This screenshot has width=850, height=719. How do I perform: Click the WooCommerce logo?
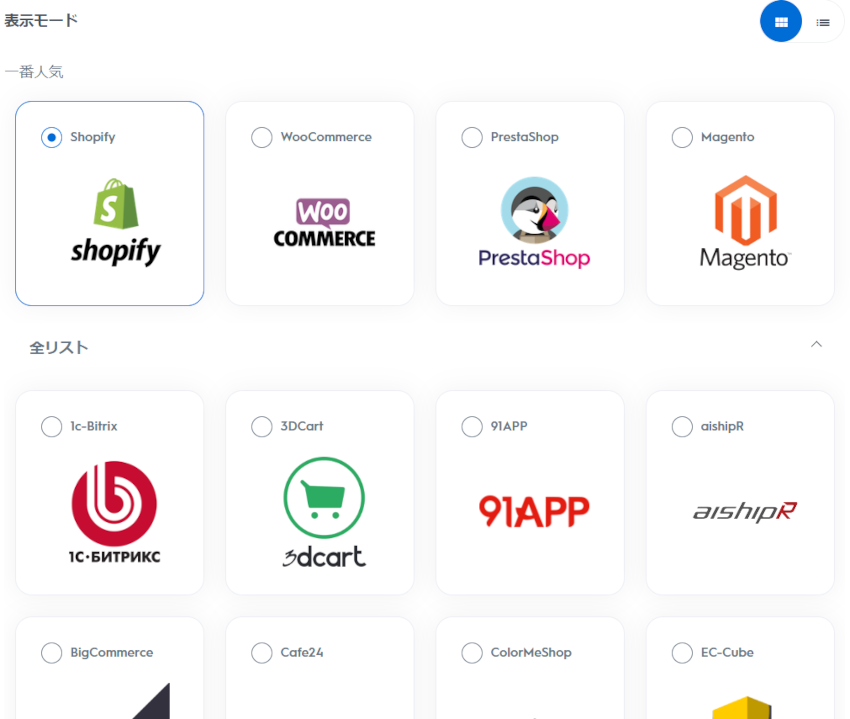tap(324, 223)
